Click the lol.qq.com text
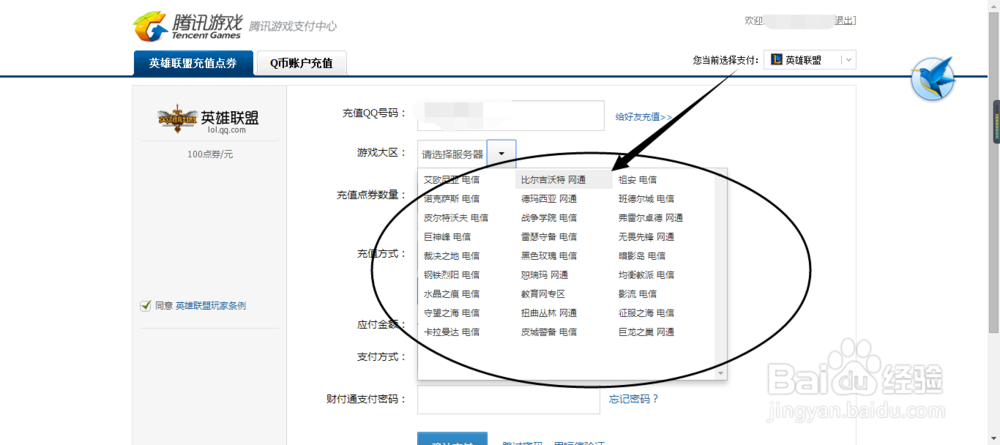Viewport: 1000px width, 445px height. coord(226,130)
